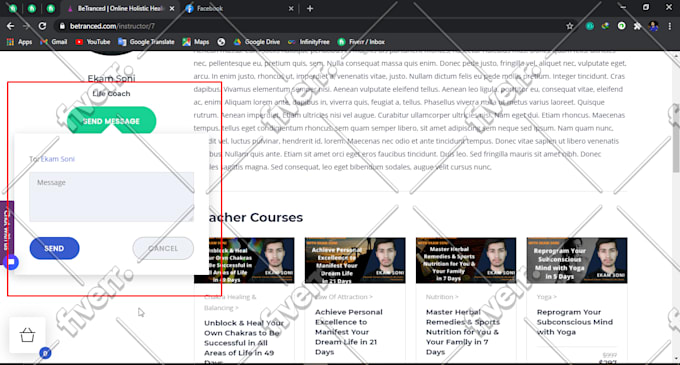
Task: Reload the page with the refresh icon
Action: point(42,26)
